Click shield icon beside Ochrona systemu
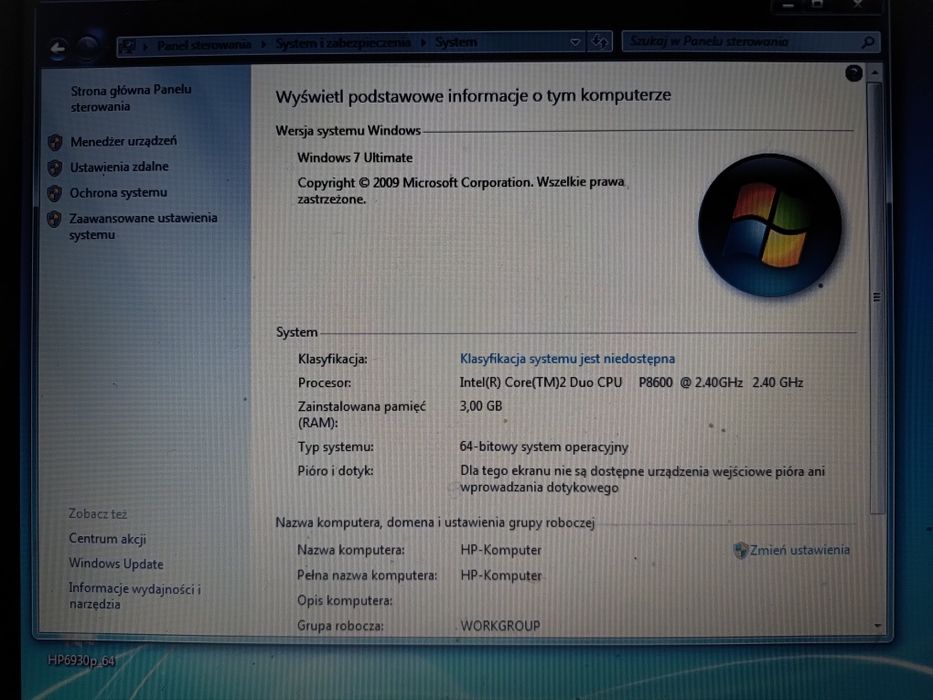This screenshot has height=700, width=933. point(55,193)
